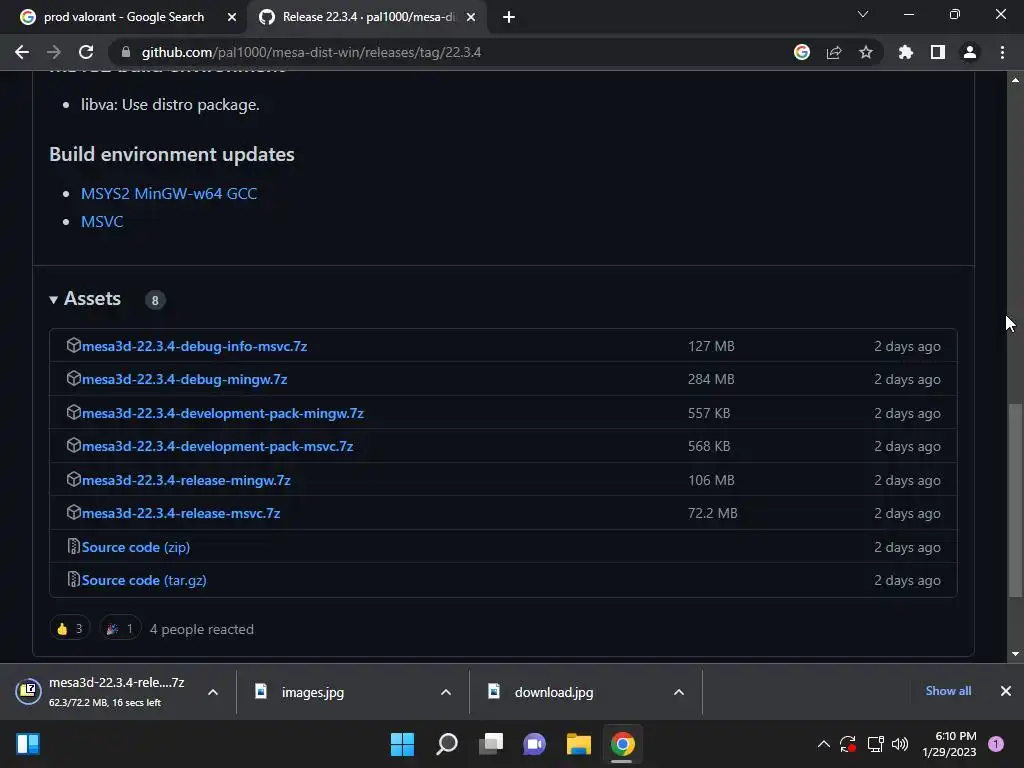The height and width of the screenshot is (768, 1024).
Task: Click the '4 people reacted' text
Action: (x=202, y=630)
